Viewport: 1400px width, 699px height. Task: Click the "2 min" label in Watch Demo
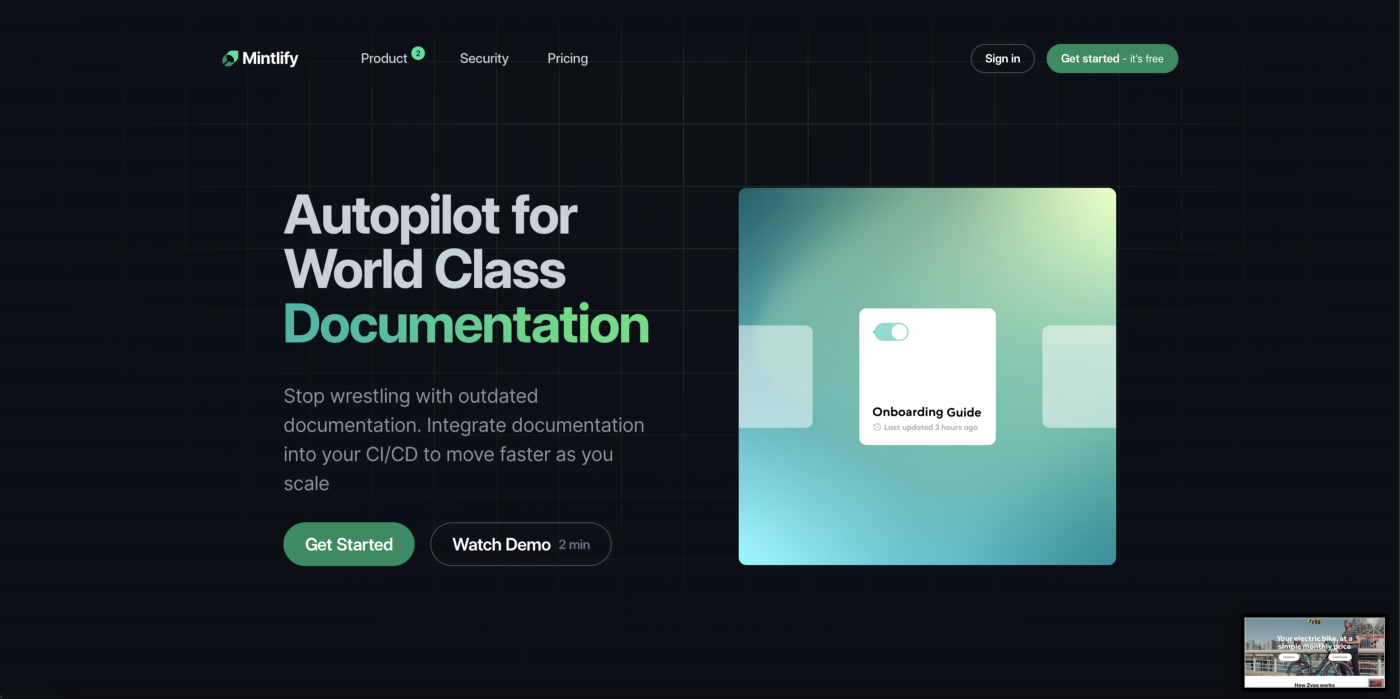pos(574,545)
